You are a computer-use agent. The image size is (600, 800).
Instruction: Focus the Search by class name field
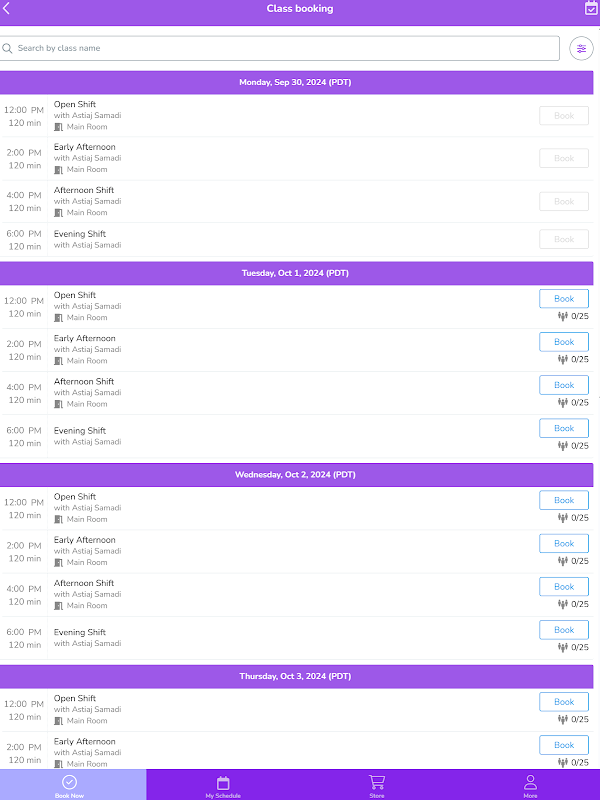coord(280,48)
